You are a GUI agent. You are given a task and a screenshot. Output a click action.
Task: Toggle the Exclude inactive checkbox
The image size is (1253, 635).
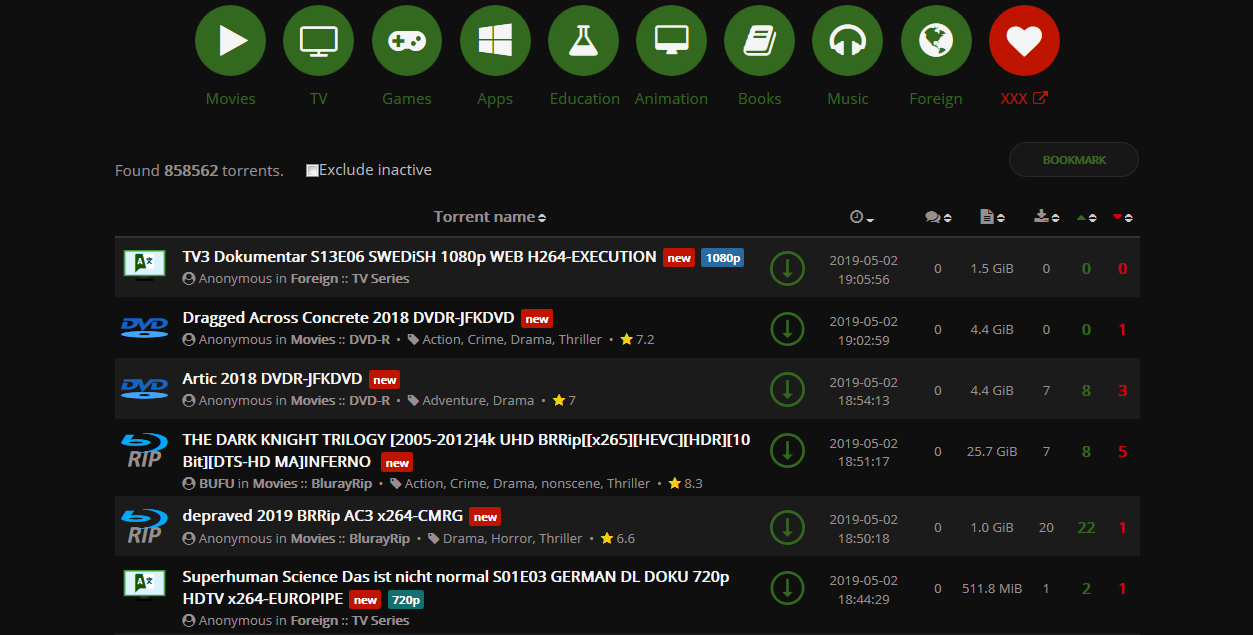point(312,171)
